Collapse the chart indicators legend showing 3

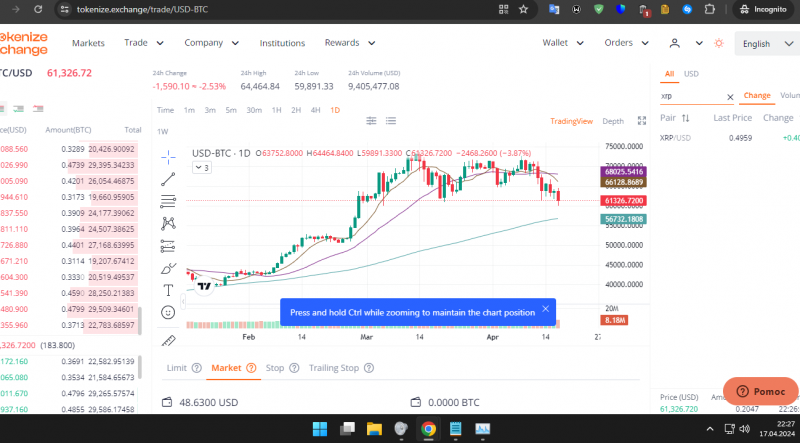tap(202, 168)
